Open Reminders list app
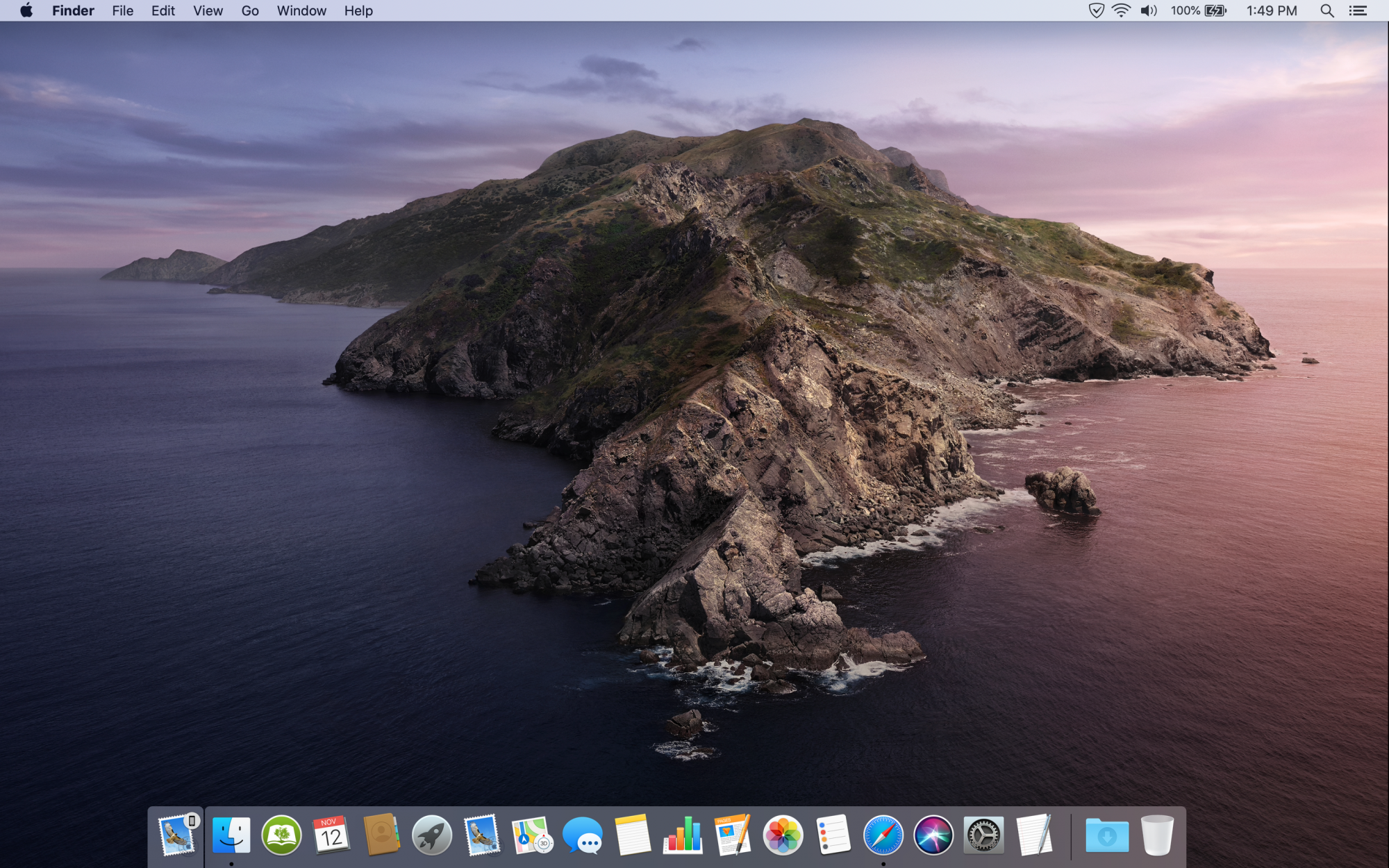Image resolution: width=1389 pixels, height=868 pixels. pos(833,835)
